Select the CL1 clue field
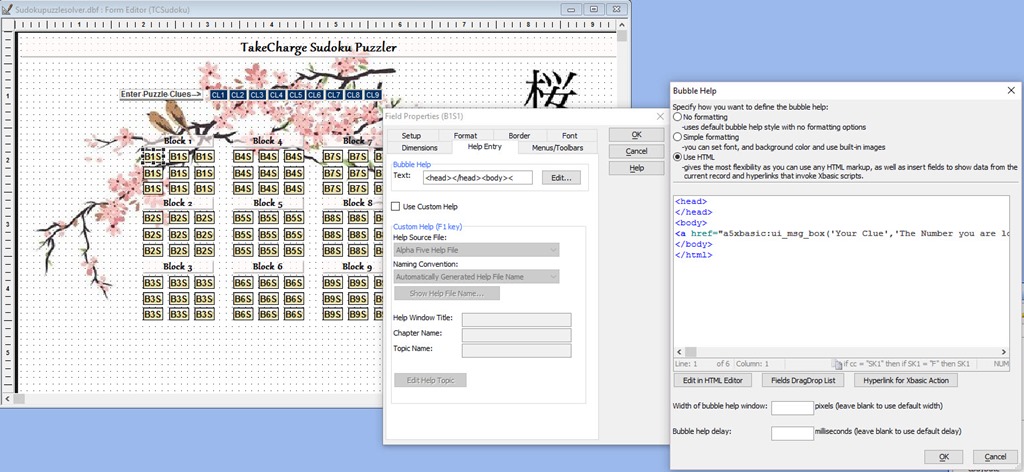Screen dimensions: 1024x472 pyautogui.click(x=219, y=95)
